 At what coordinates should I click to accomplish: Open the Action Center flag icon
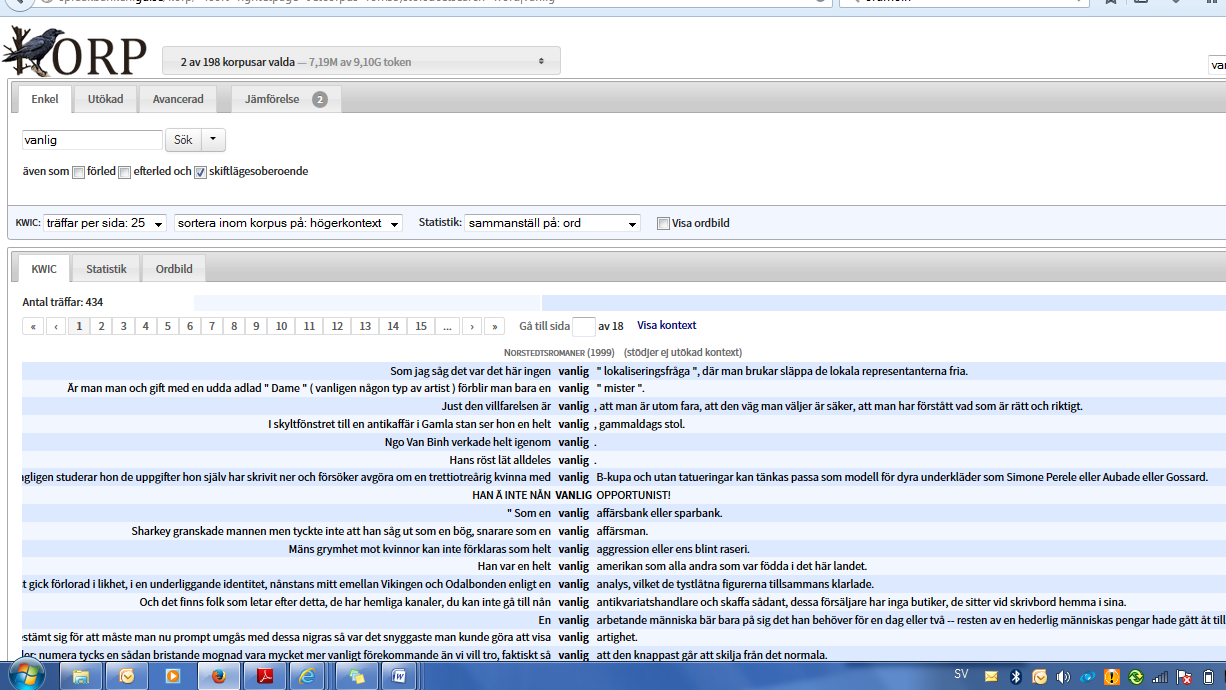click(1183, 677)
